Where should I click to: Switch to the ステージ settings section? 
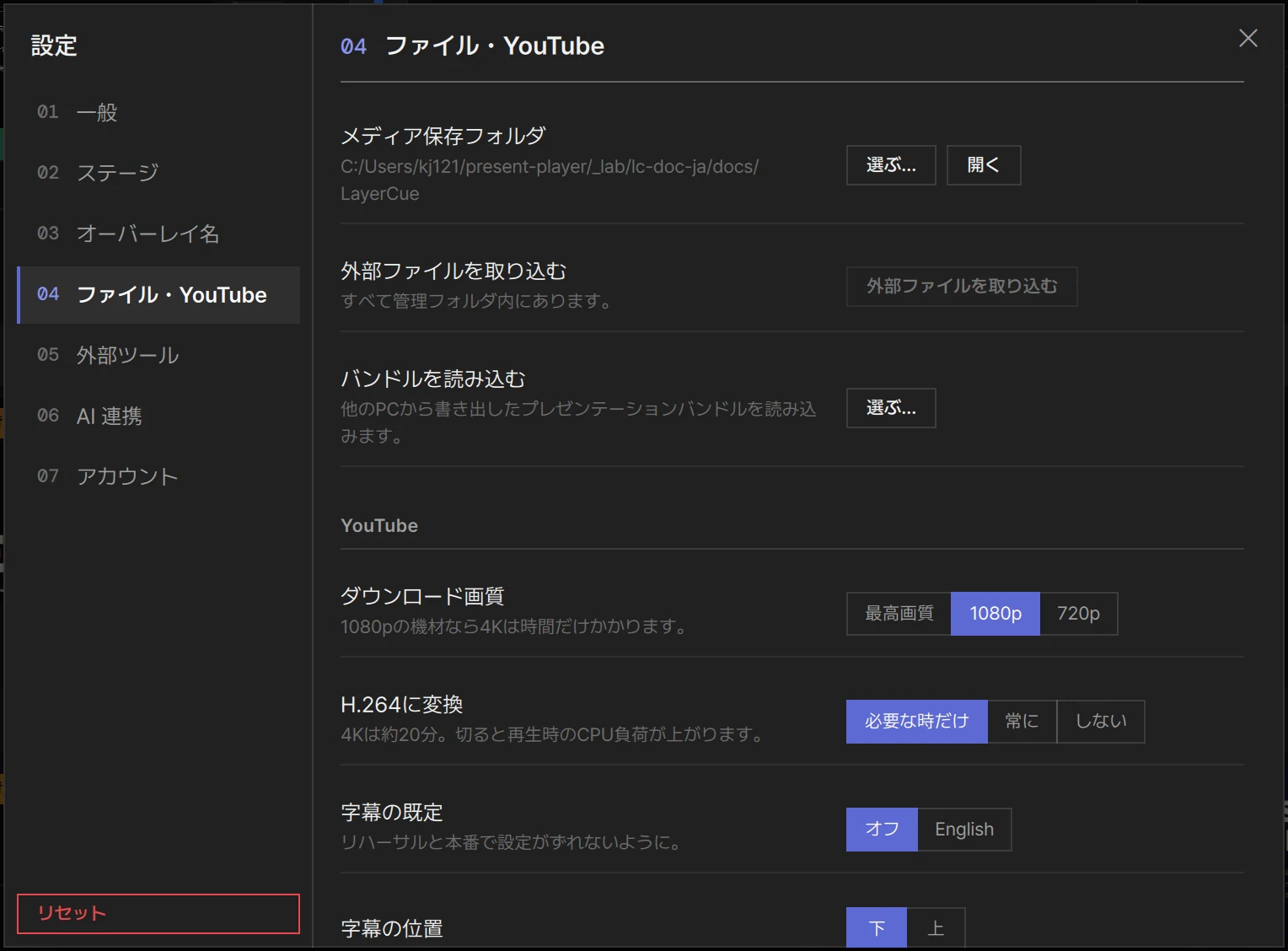pyautogui.click(x=158, y=173)
